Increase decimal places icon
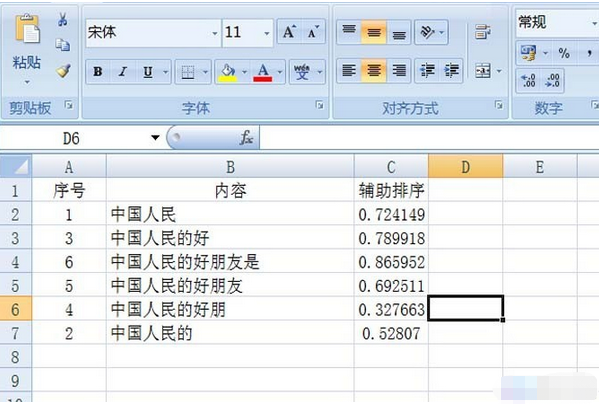Viewport: 599px width, 404px height. [528, 80]
